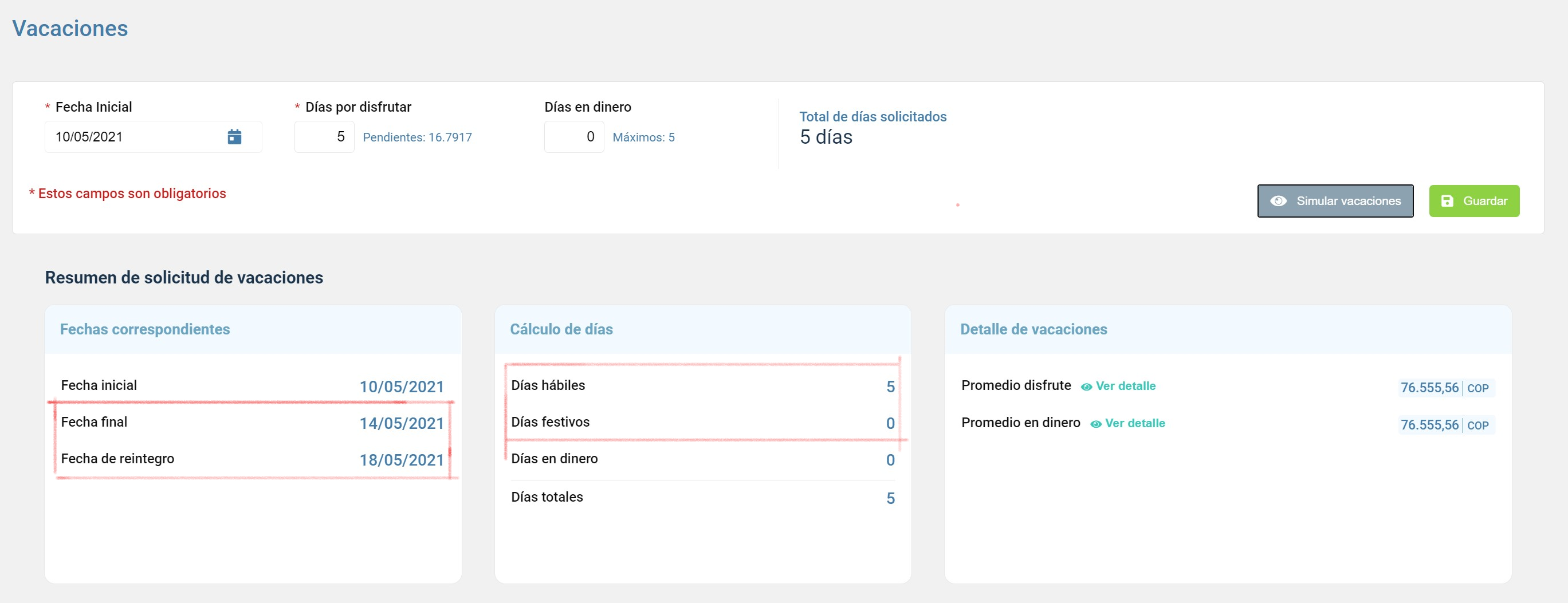Click the save disk icon in Guardar
Viewport: 1568px width, 603px height.
1447,201
